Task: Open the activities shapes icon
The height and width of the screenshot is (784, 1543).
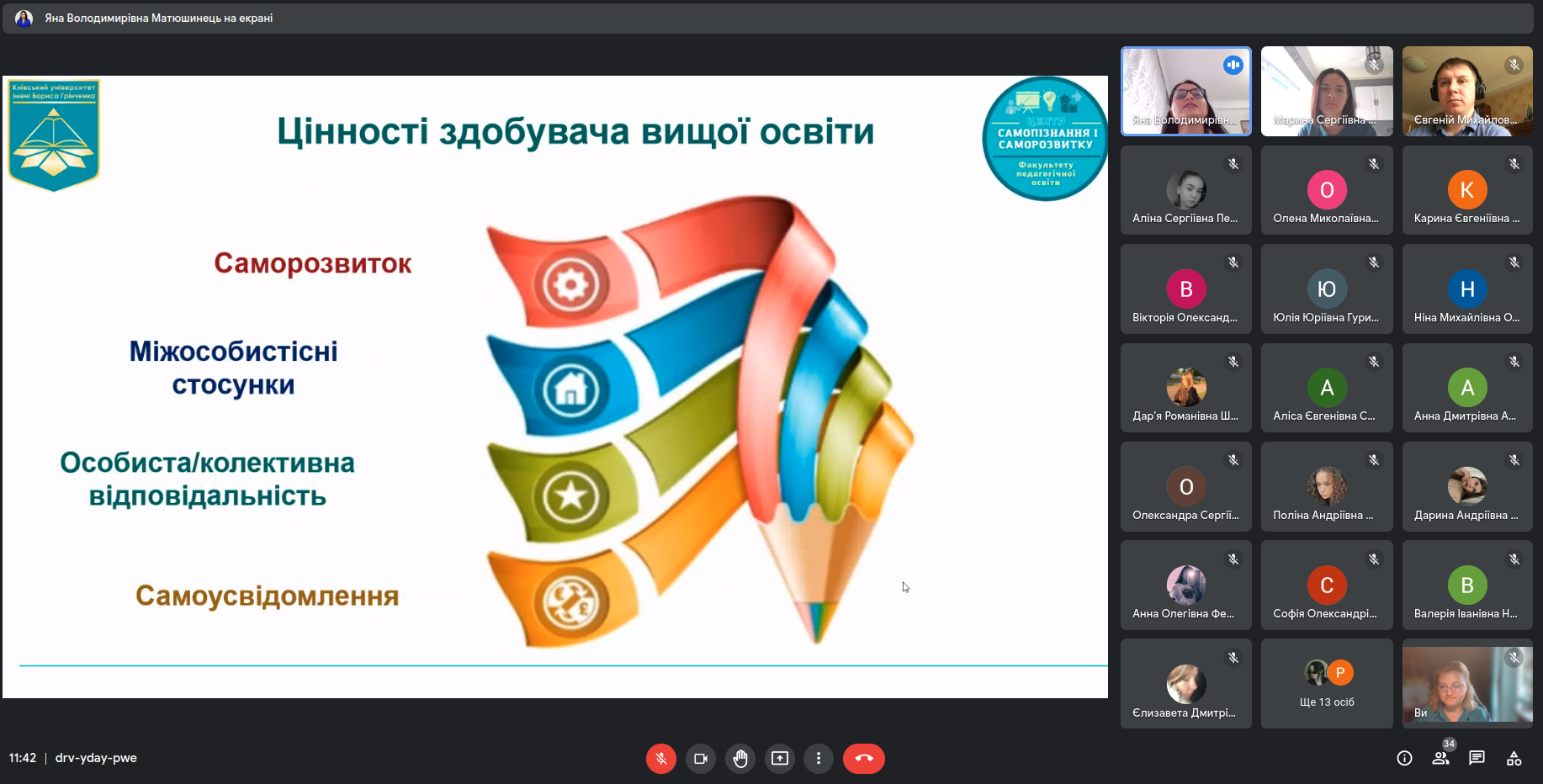Action: [x=1514, y=758]
